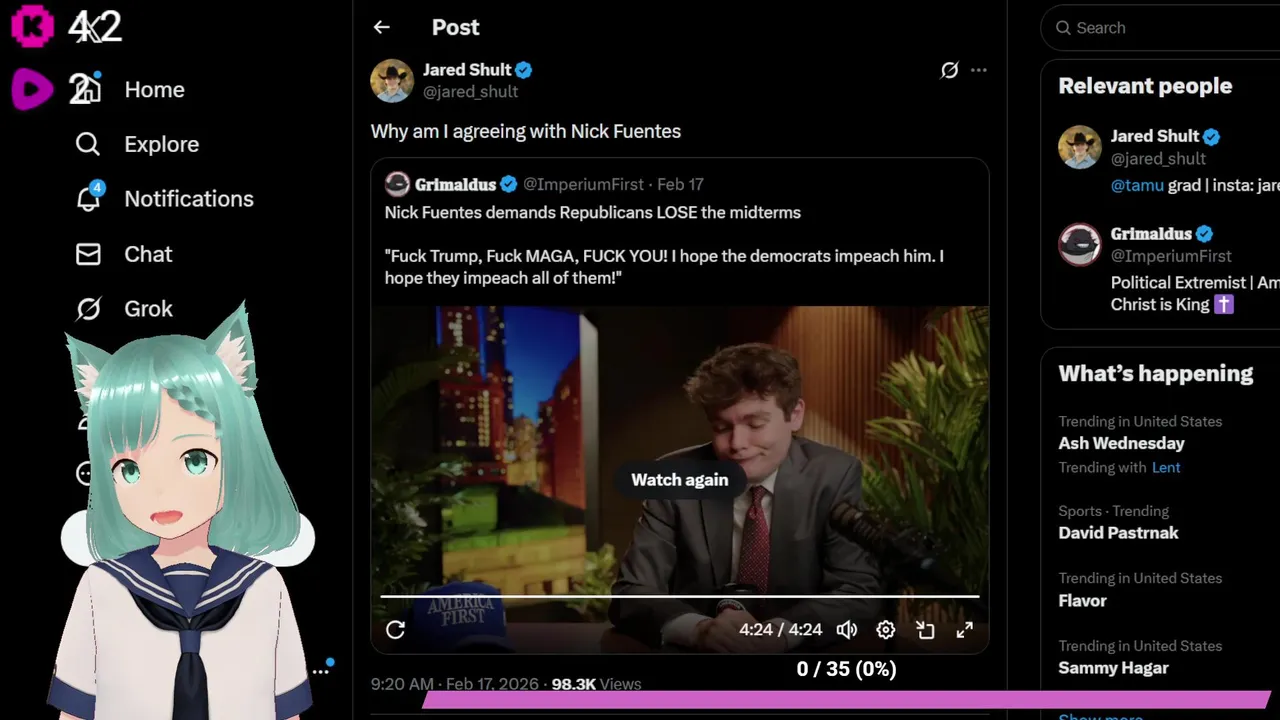Open Grok in the sidebar

click(x=148, y=309)
